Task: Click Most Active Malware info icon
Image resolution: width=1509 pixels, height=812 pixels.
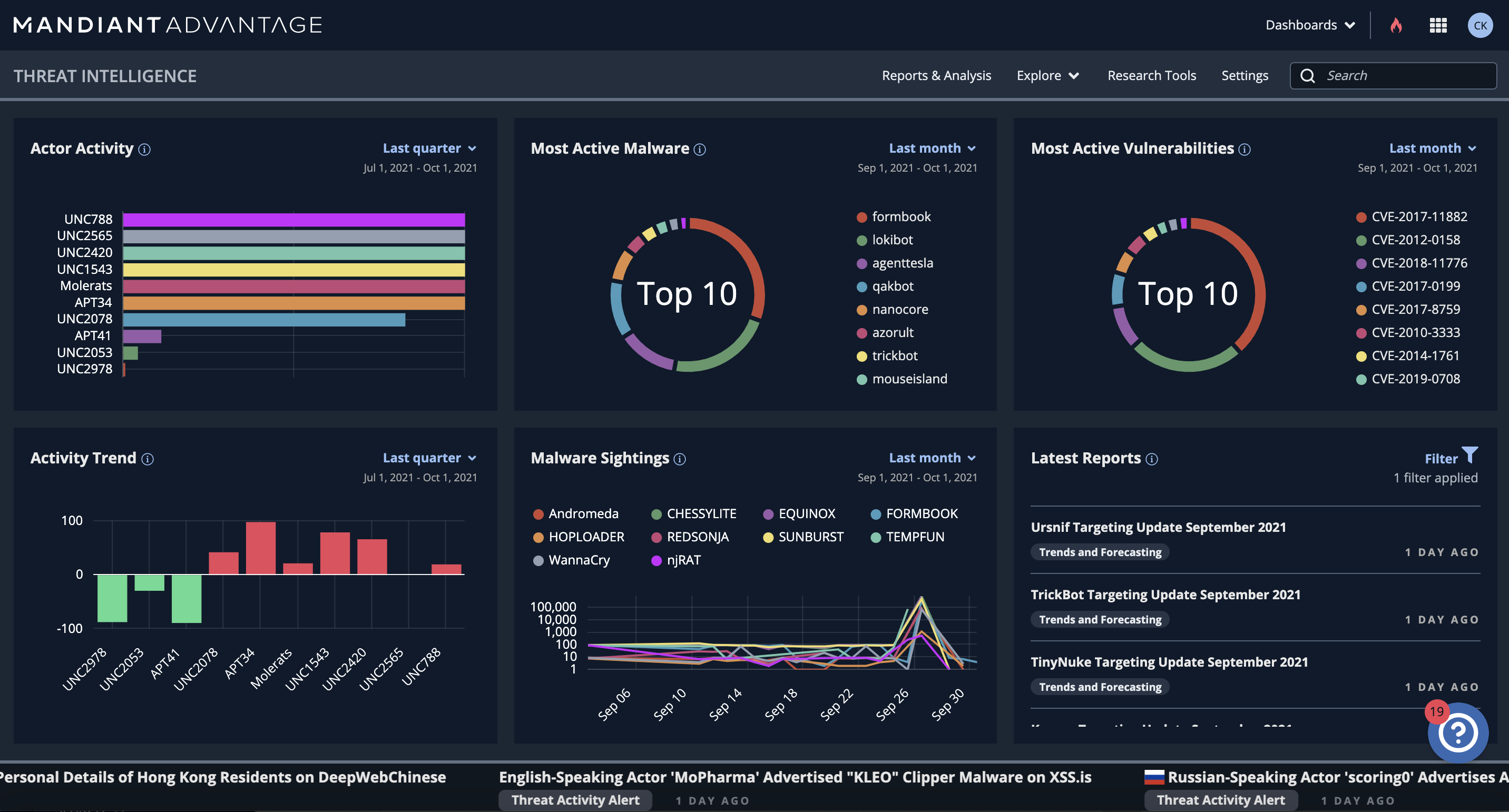Action: click(x=699, y=150)
